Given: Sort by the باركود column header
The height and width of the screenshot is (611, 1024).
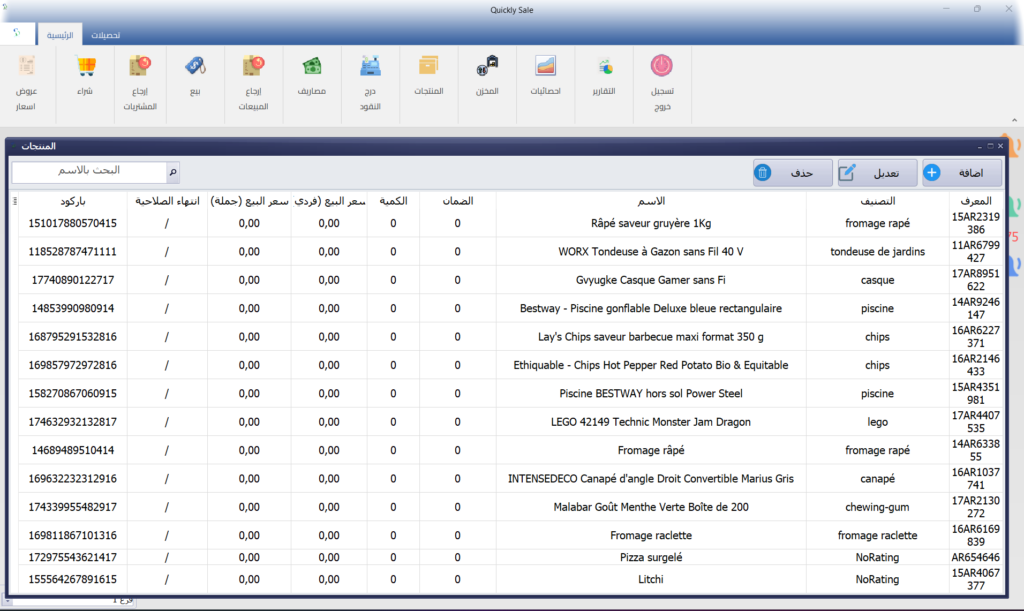Looking at the screenshot, I should [72, 201].
